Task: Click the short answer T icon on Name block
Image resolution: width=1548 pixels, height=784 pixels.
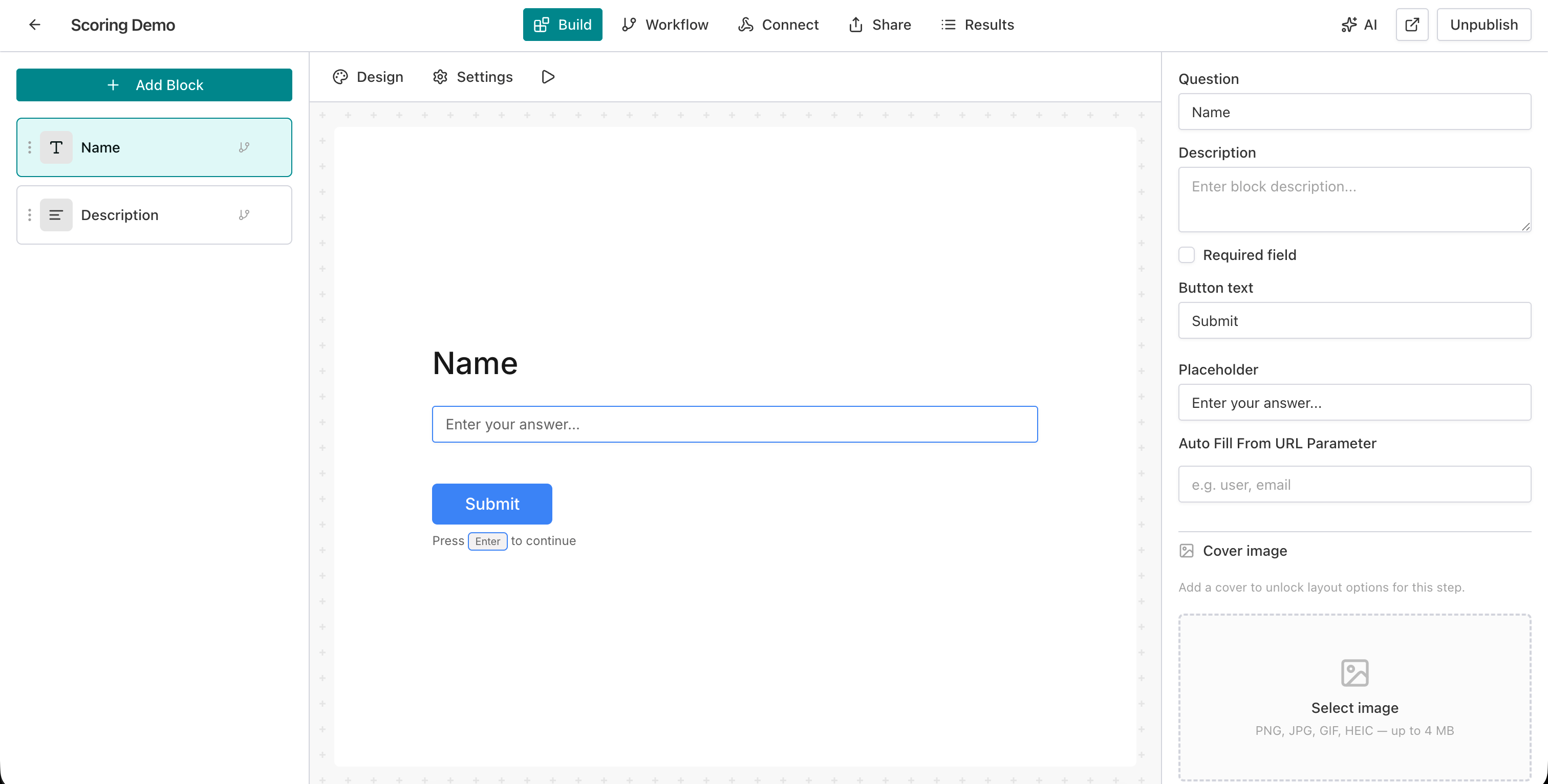Action: (x=56, y=146)
